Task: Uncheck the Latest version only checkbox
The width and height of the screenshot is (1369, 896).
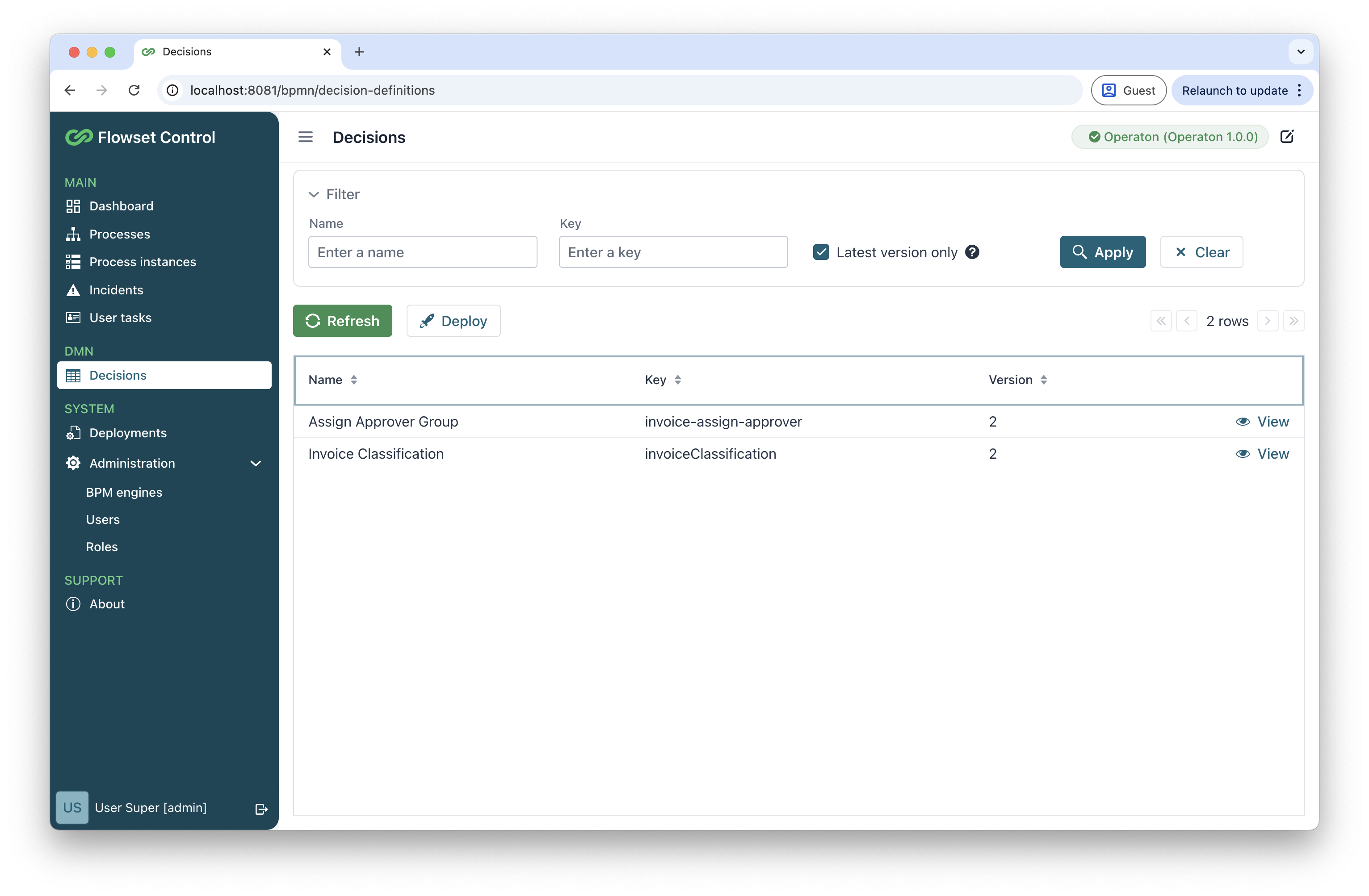Action: click(x=821, y=252)
